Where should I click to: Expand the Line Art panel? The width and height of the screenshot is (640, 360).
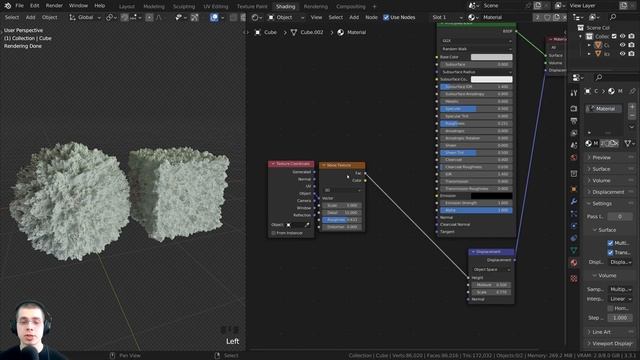(610, 332)
